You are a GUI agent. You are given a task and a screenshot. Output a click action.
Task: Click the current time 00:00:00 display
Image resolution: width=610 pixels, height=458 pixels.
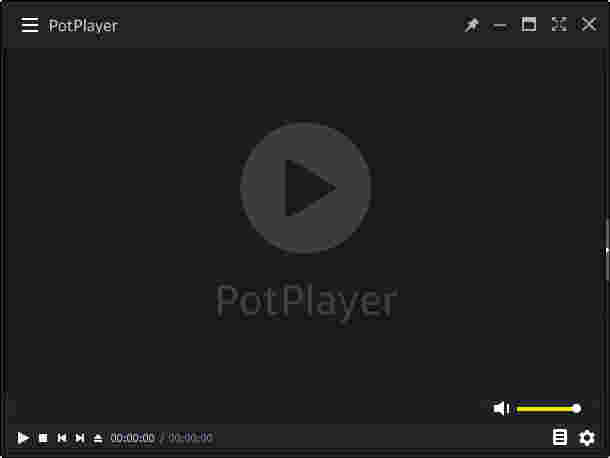(132, 438)
